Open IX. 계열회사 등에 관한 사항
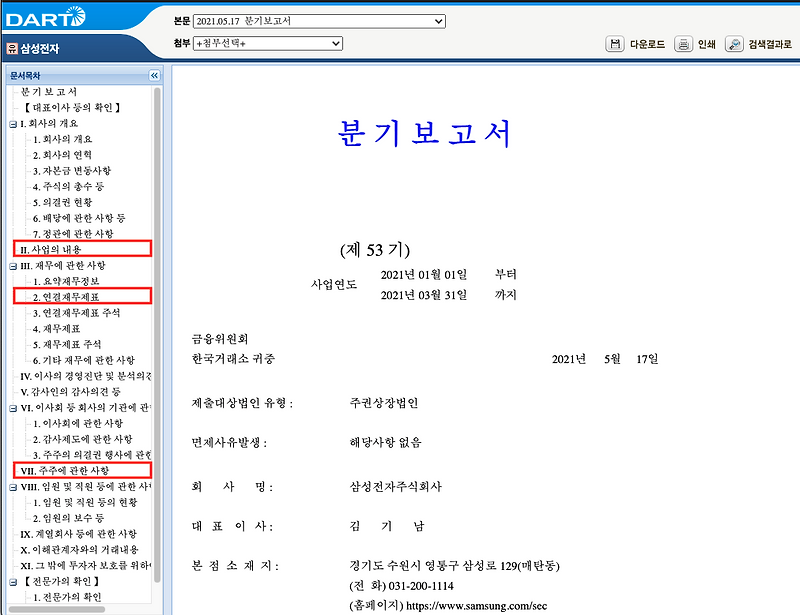800x615 pixels. pyautogui.click(x=79, y=535)
